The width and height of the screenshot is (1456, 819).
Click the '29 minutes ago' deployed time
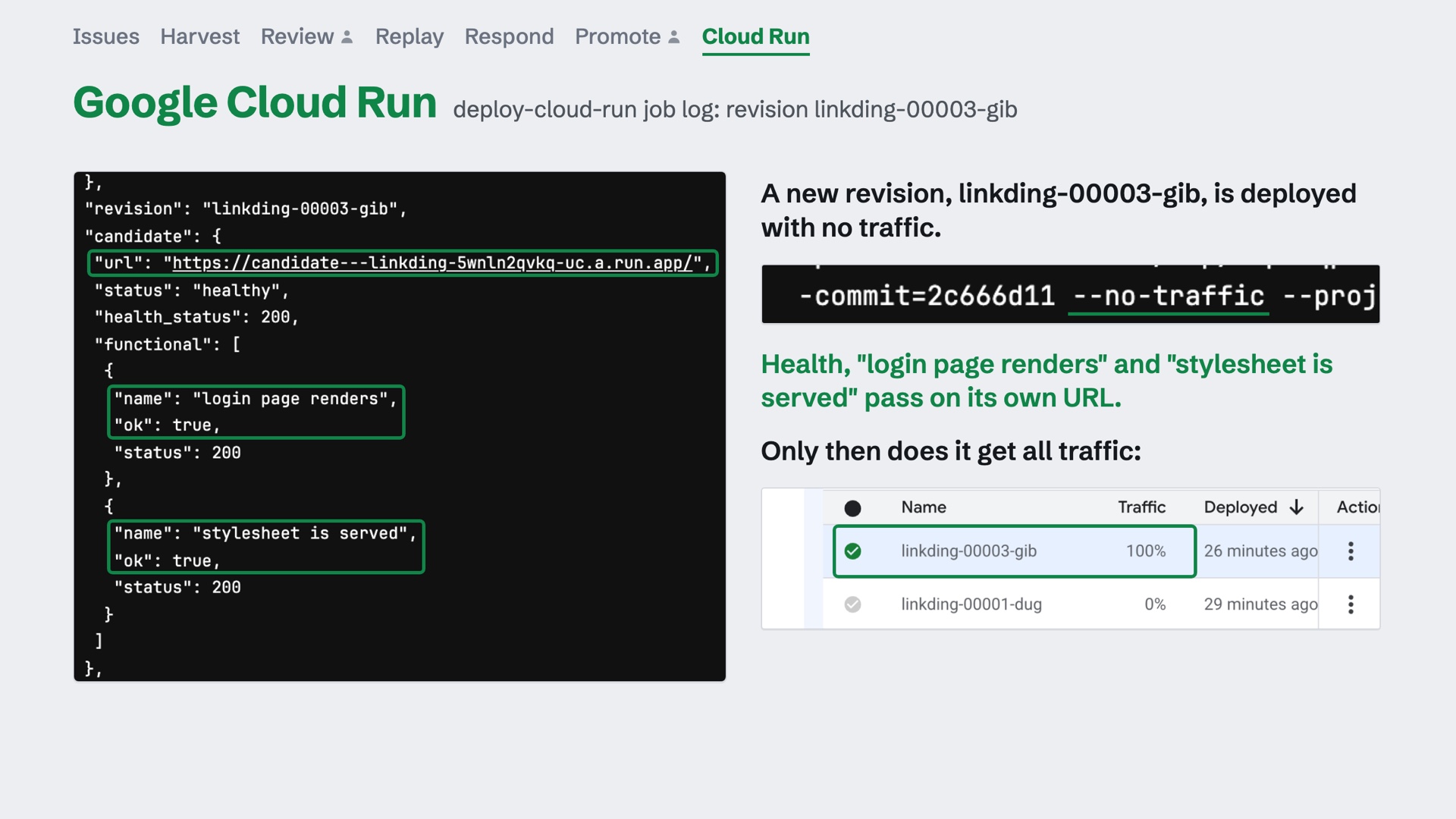tap(1260, 604)
